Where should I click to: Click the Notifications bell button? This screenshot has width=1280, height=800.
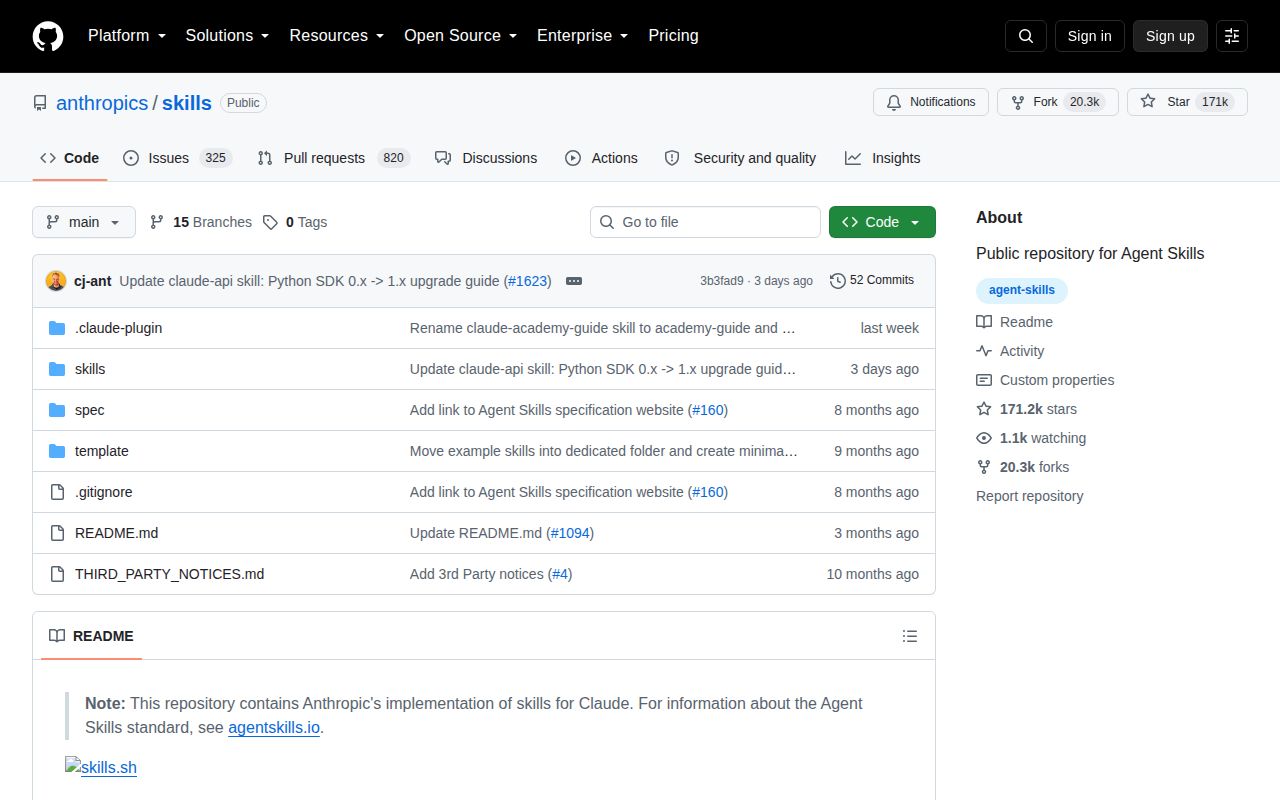(931, 102)
